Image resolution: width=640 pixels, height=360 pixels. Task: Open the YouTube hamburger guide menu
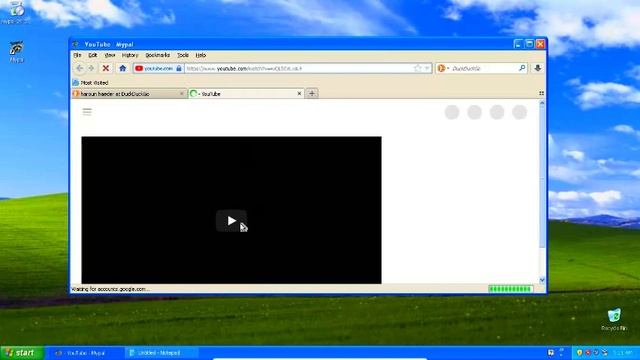pos(87,112)
